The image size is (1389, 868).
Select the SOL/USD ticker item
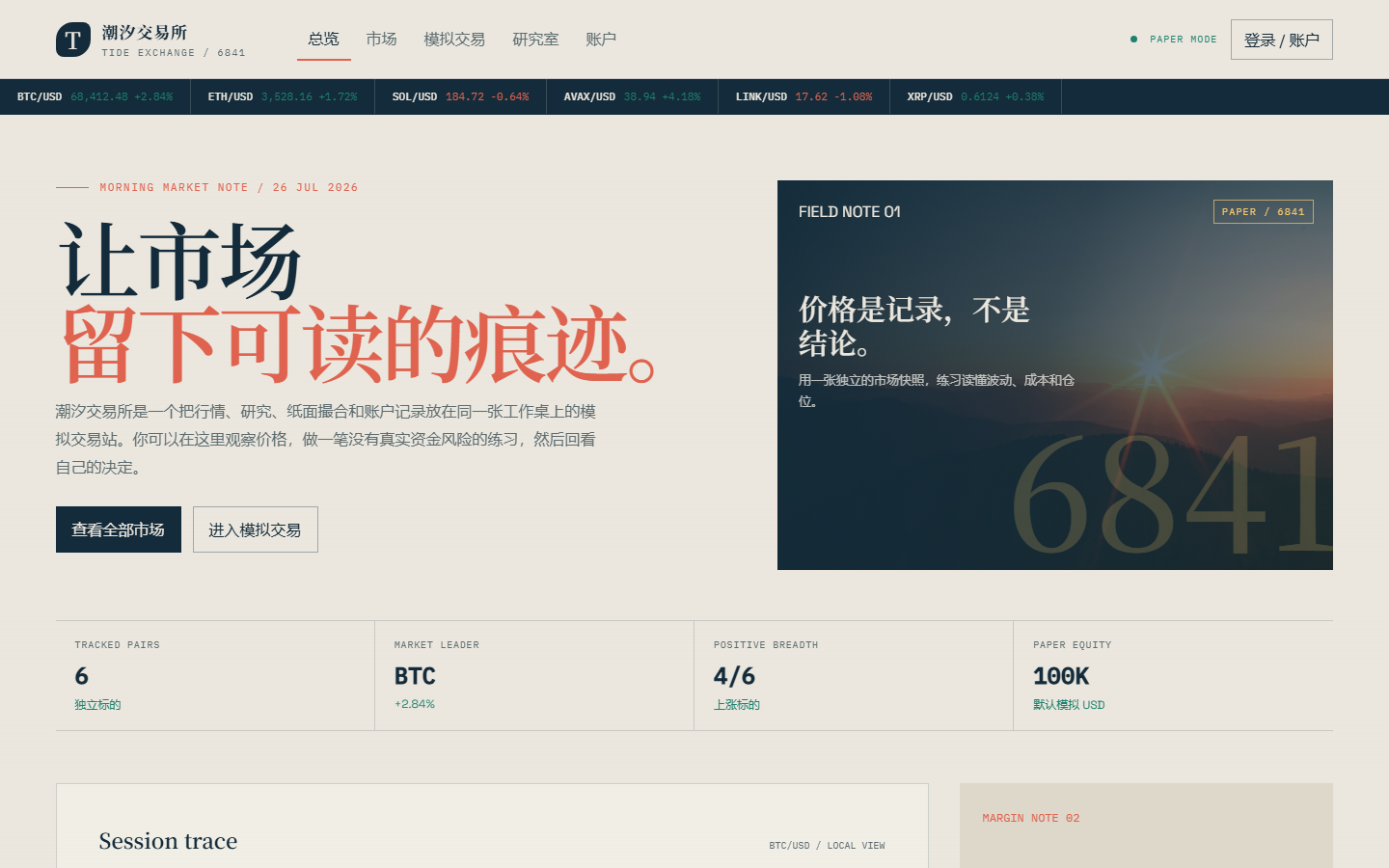click(x=461, y=96)
